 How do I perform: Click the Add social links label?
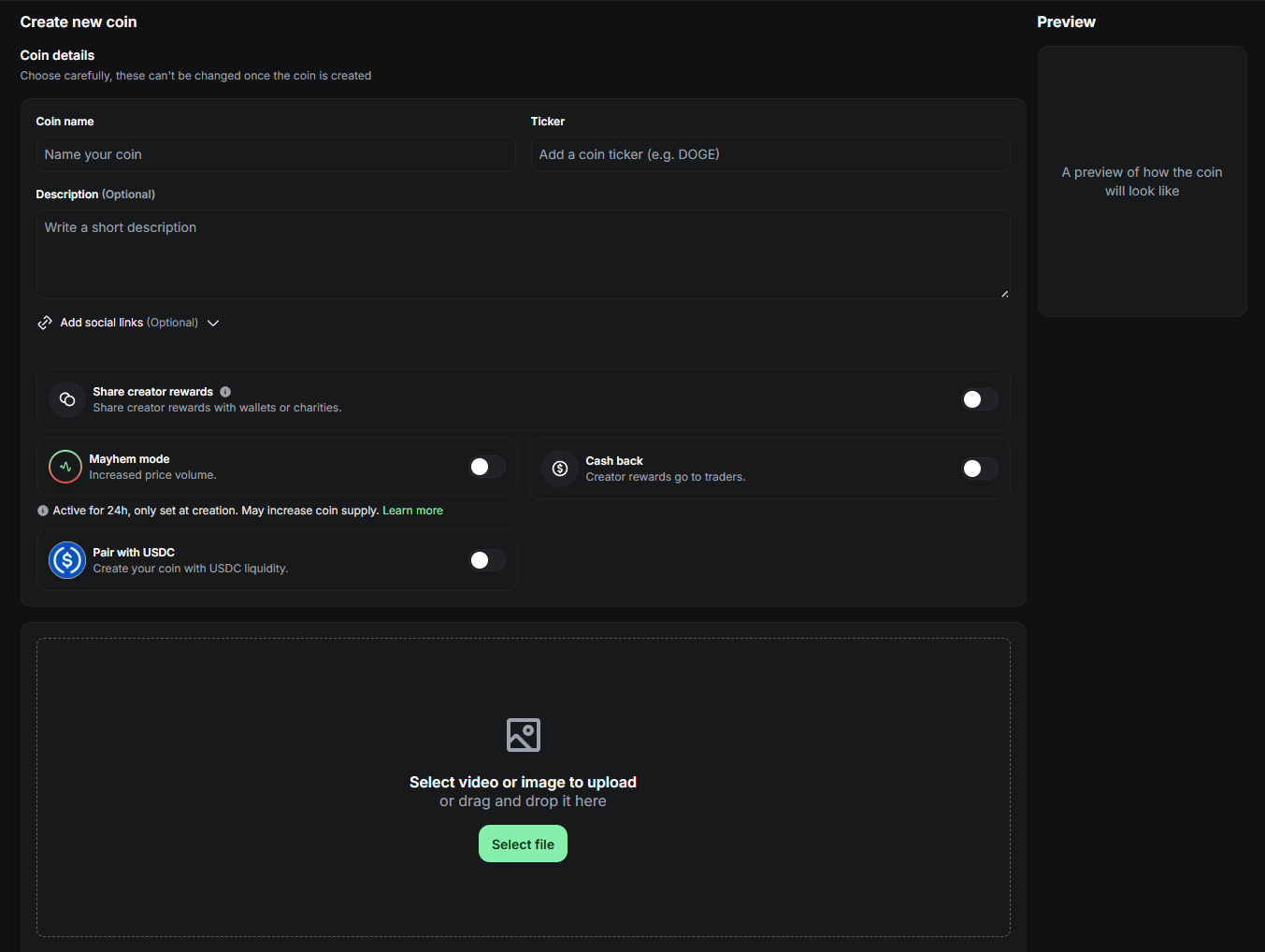tap(102, 323)
